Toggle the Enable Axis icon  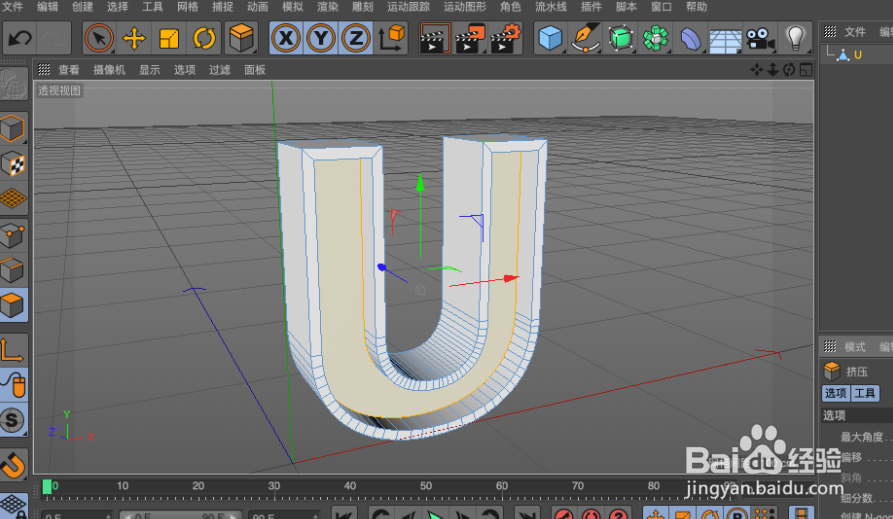pyautogui.click(x=13, y=350)
